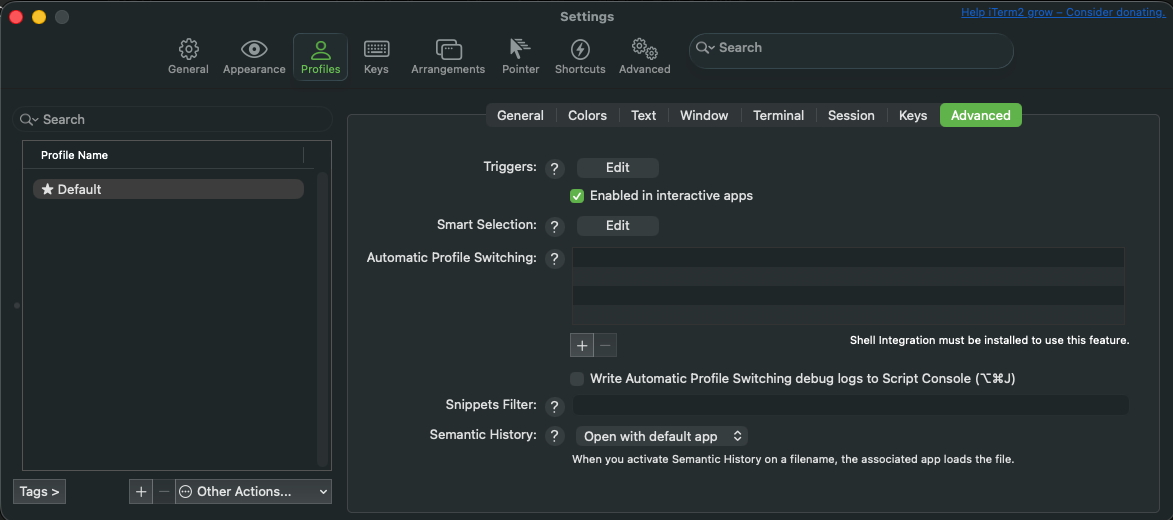Open the Advanced settings gear icon
This screenshot has width=1173, height=520.
click(644, 57)
